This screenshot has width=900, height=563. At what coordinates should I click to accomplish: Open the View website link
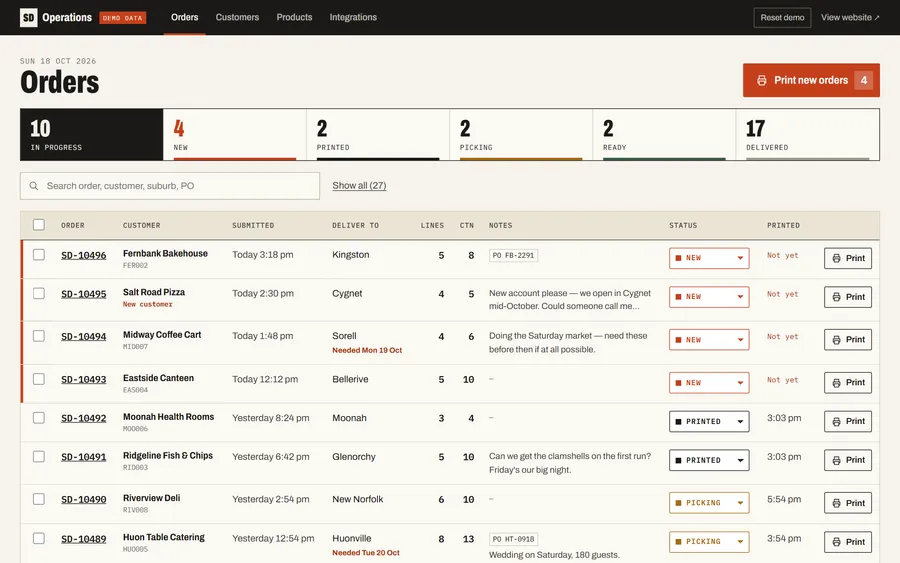pyautogui.click(x=850, y=17)
